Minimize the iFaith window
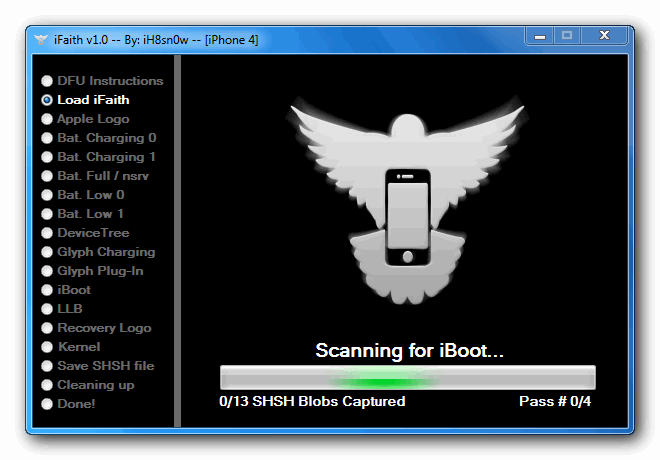Viewport: 660px width, 460px height. click(540, 36)
